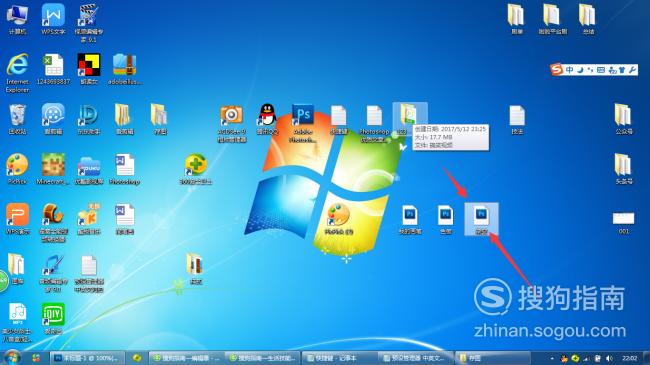Select the orange film reel converter shortcut
650x365 pixels.
53,223
